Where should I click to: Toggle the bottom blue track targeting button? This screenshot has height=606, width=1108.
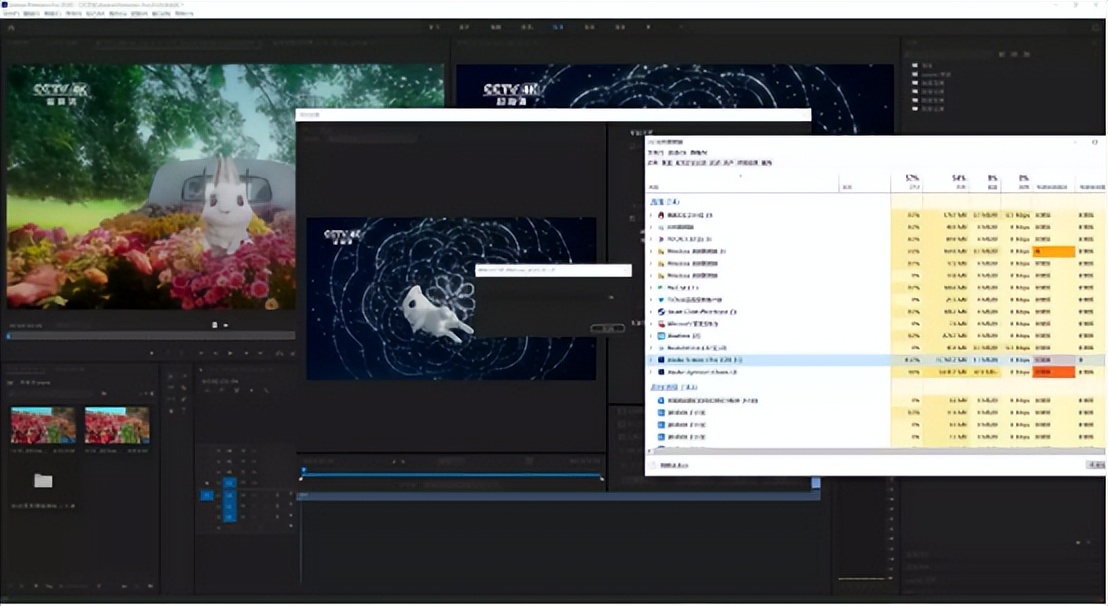click(228, 517)
